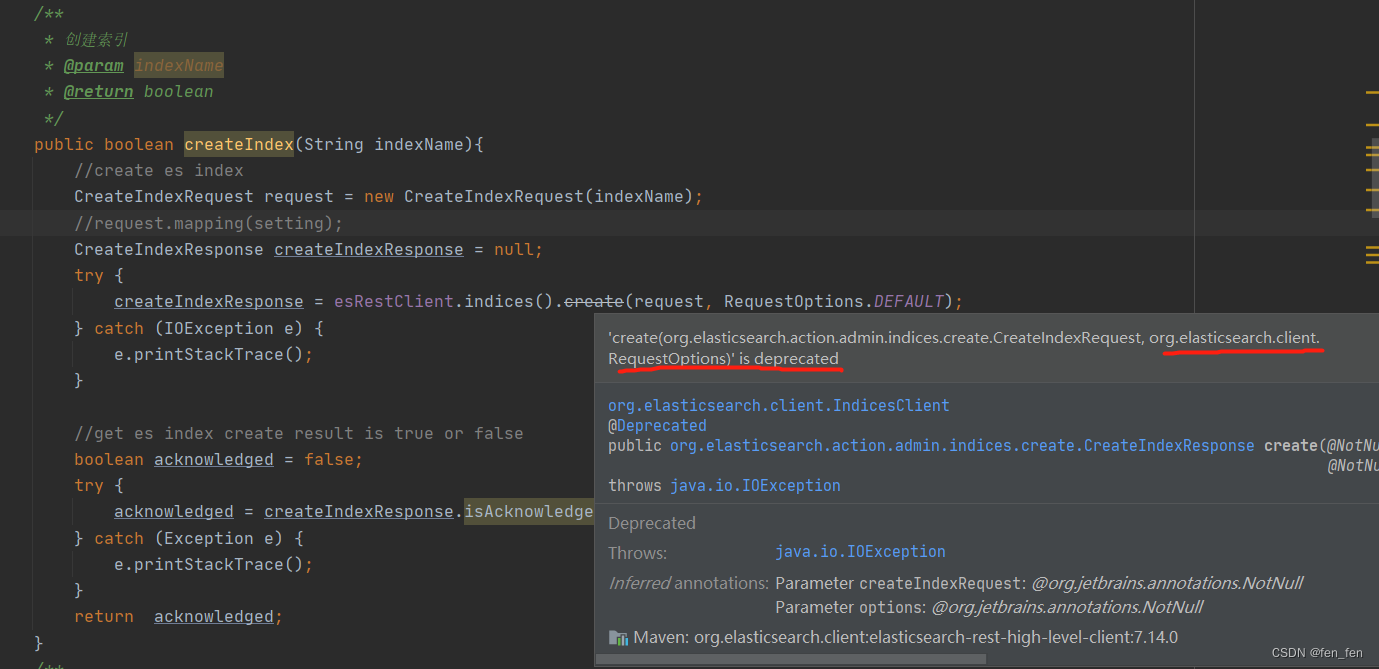The image size is (1379, 669).
Task: Open the CreateIndexResponse return type link
Action: (1166, 445)
